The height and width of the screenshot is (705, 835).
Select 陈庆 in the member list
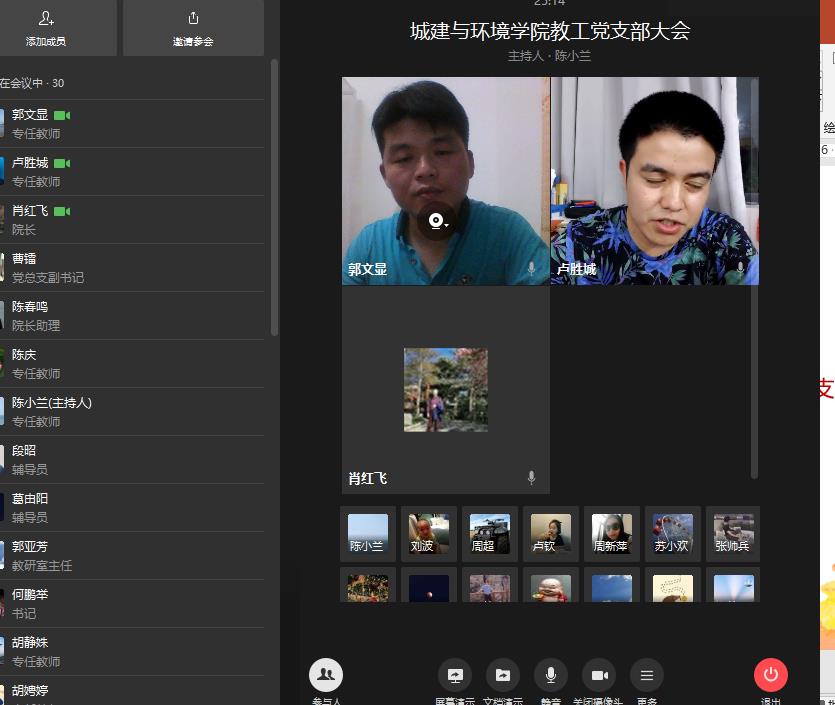[x=132, y=364]
